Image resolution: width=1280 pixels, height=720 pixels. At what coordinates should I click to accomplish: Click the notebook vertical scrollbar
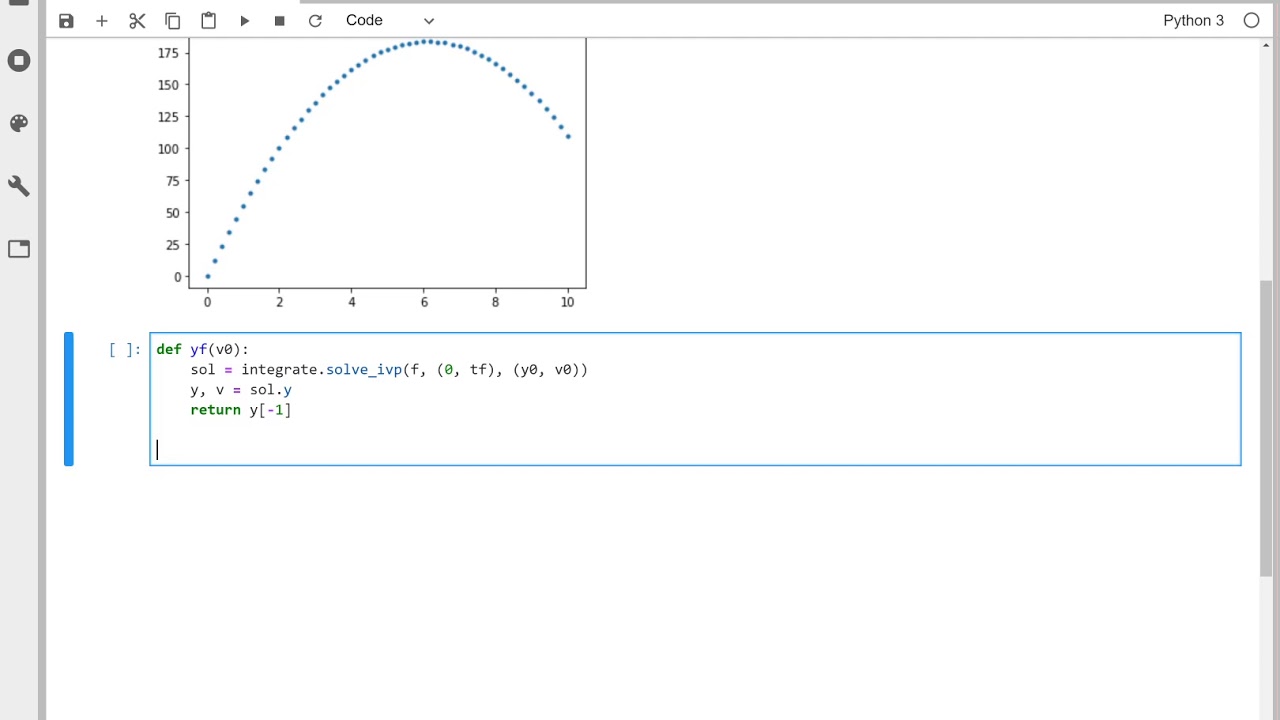click(x=1267, y=428)
